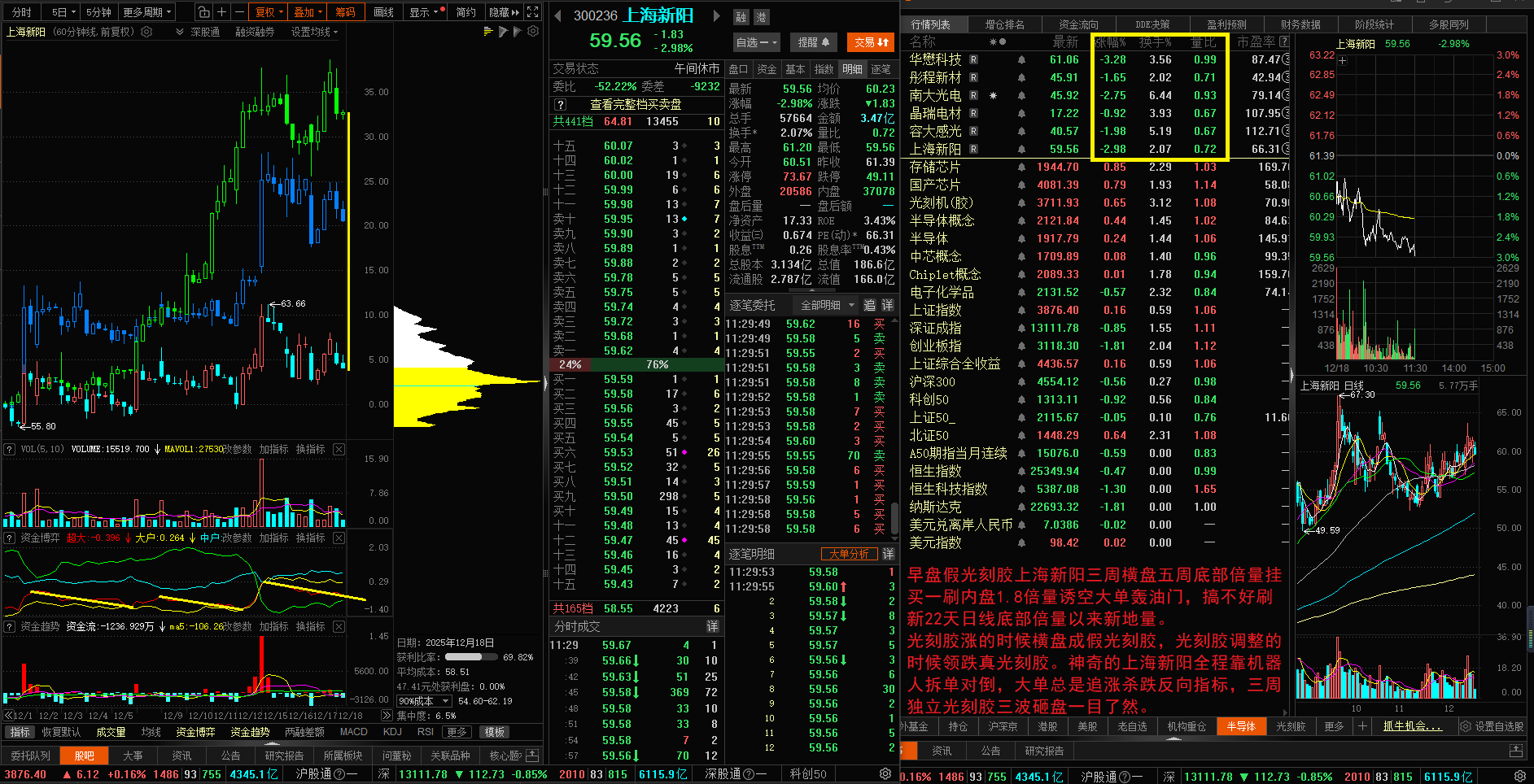Open 显示 display dropdown
The image size is (1534, 784).
(424, 12)
